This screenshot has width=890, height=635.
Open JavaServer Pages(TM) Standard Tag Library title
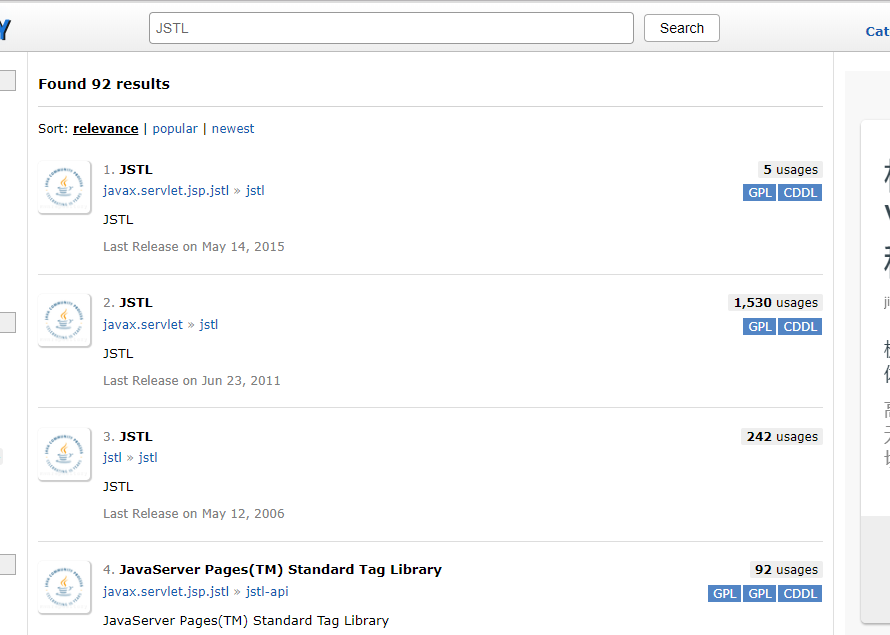point(280,570)
